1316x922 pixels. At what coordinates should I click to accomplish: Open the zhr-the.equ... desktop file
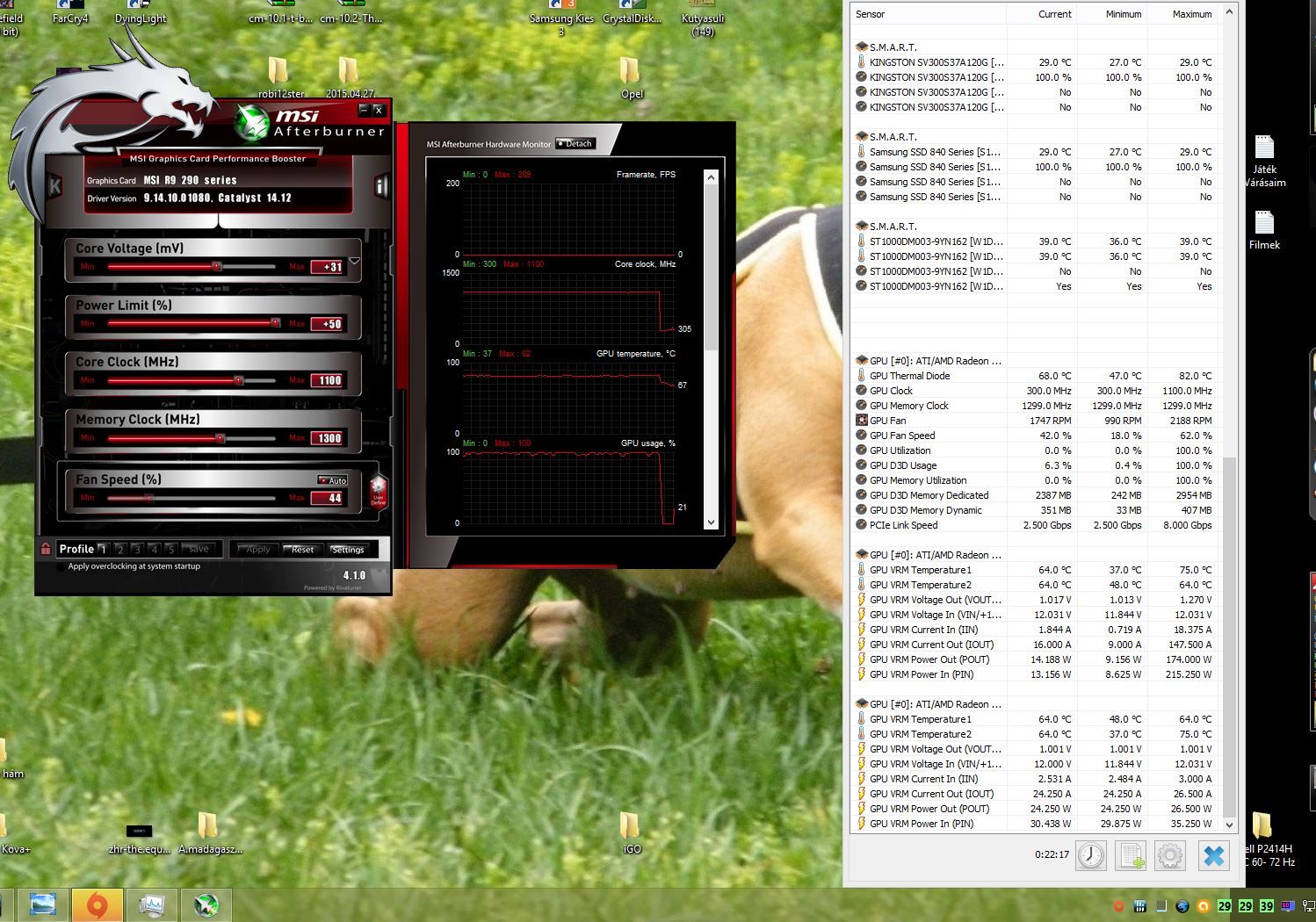click(139, 839)
